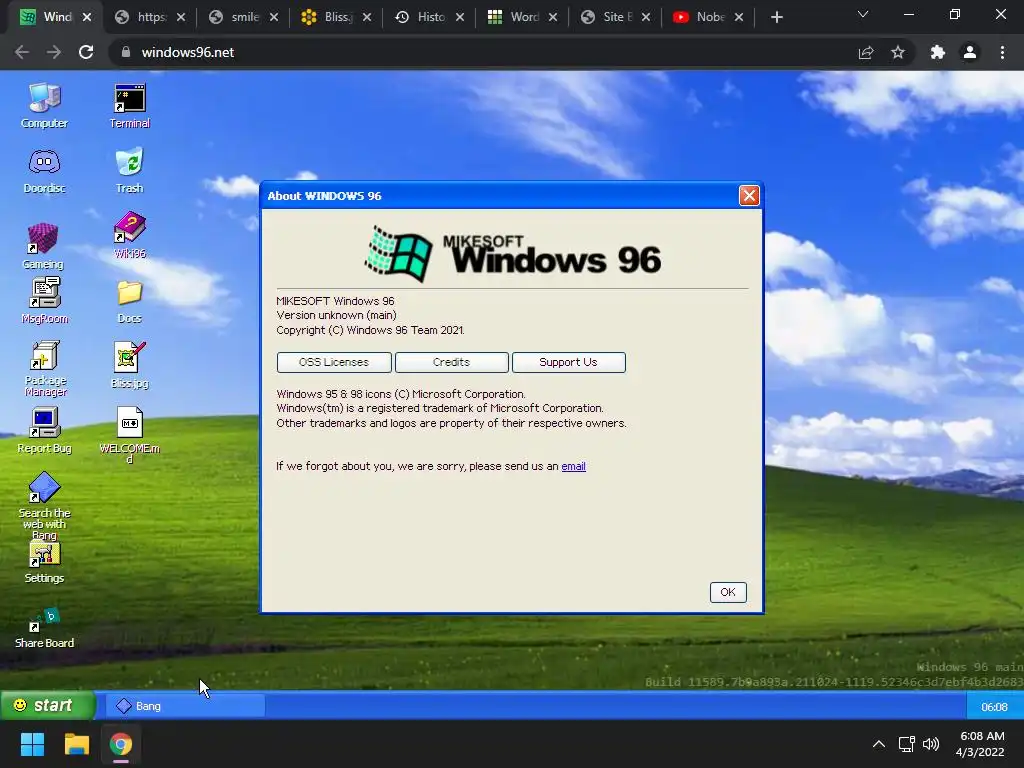Image resolution: width=1024 pixels, height=768 pixels.
Task: Click OK in the About dialog
Action: click(728, 592)
